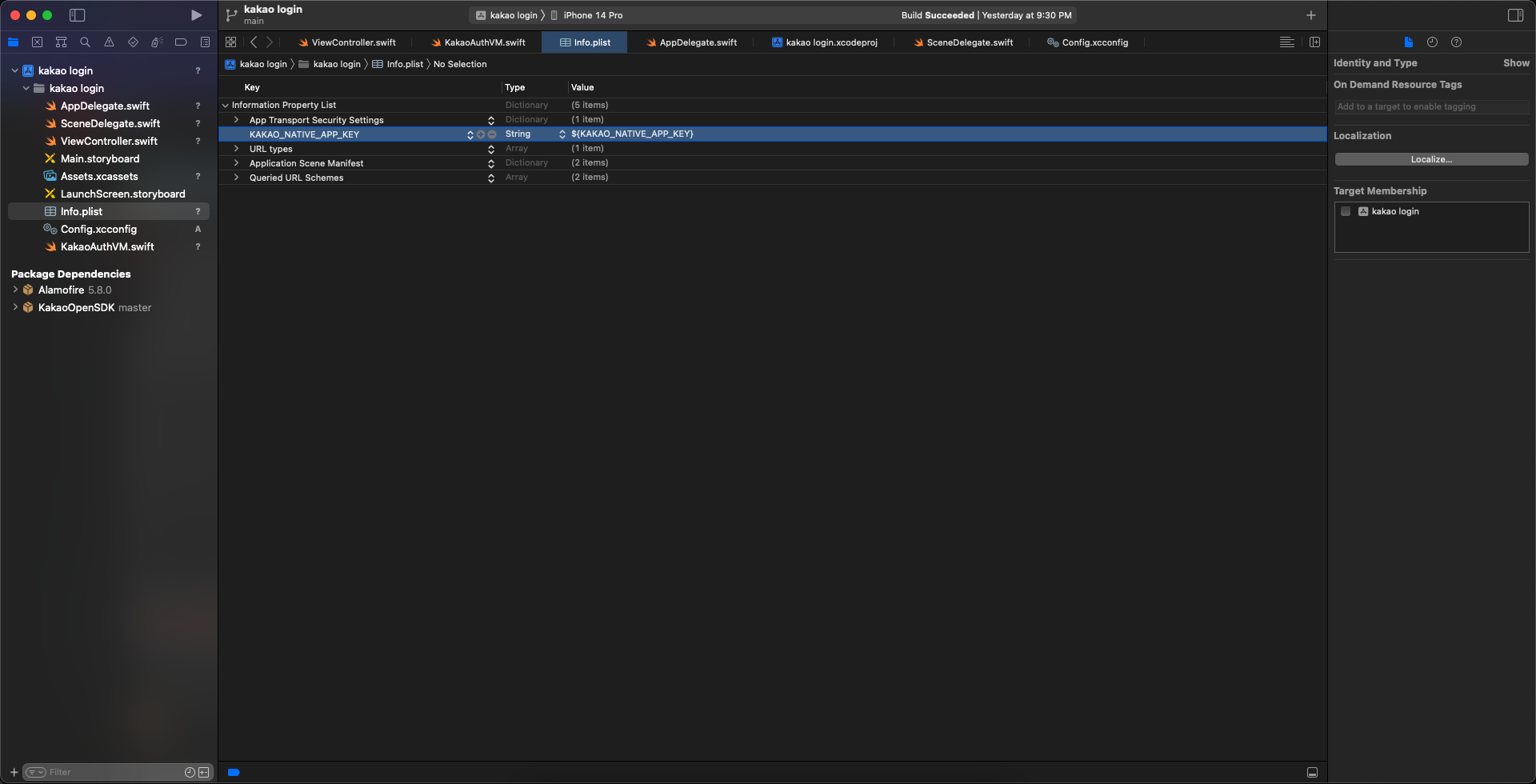This screenshot has height=784, width=1536.
Task: Toggle the debug area at bottom right
Action: click(x=1312, y=772)
